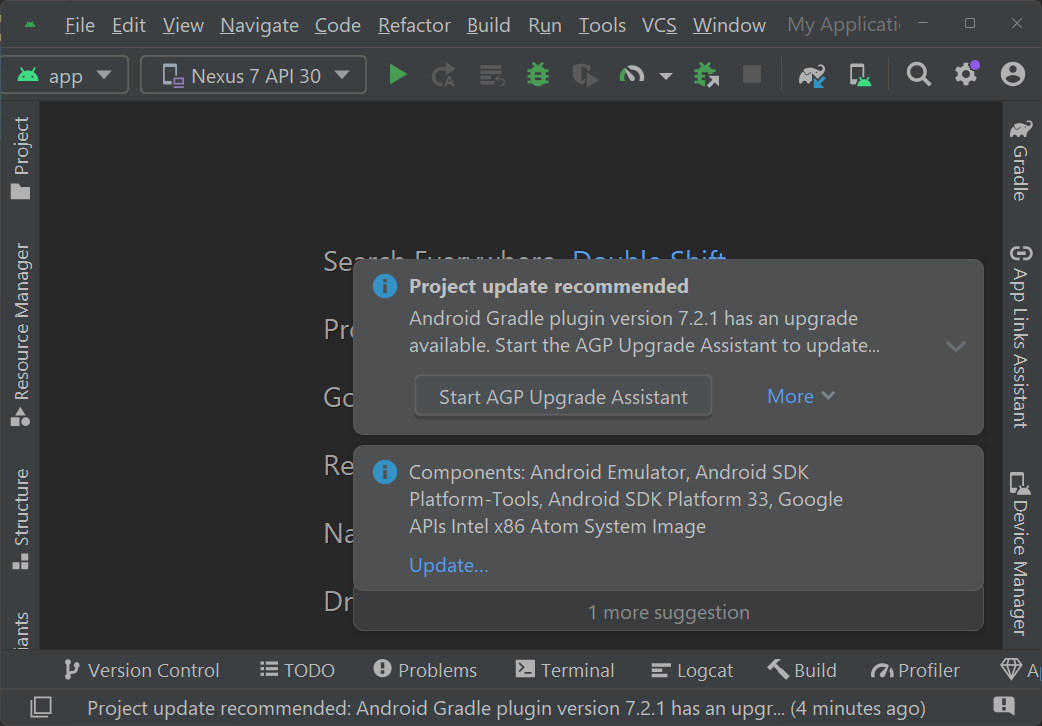Expand the More actions dropdown in notification
This screenshot has width=1042, height=726.
coord(801,396)
